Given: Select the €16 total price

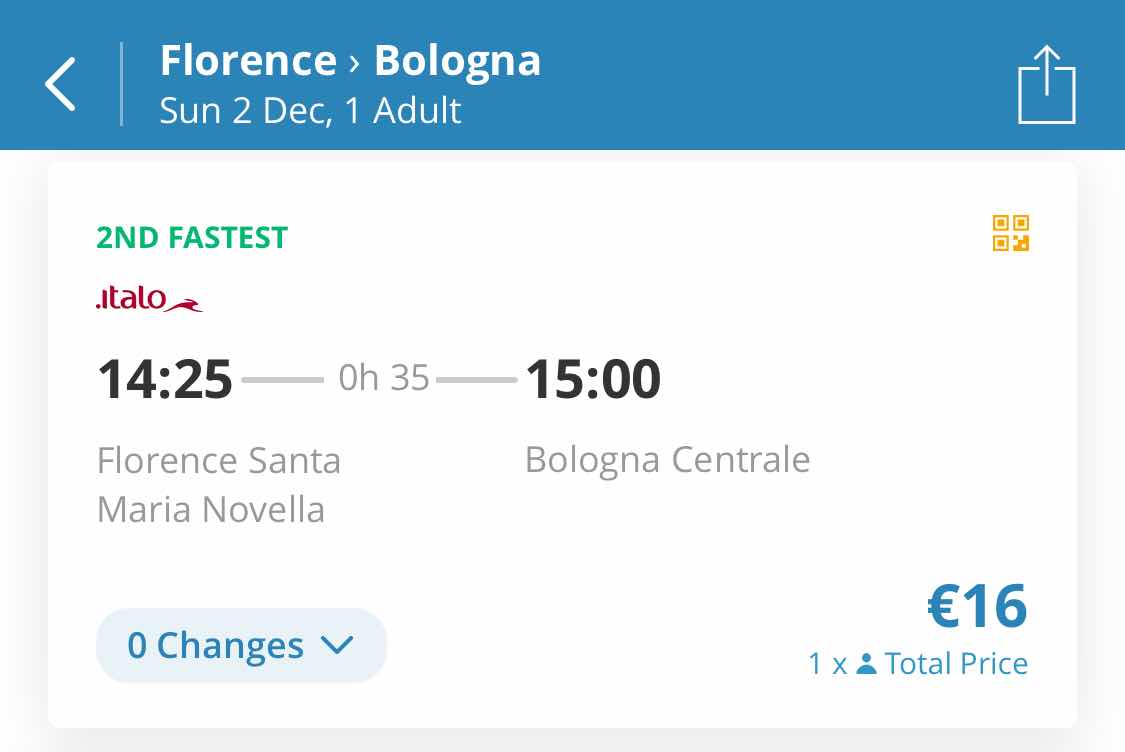Looking at the screenshot, I should click(x=977, y=606).
